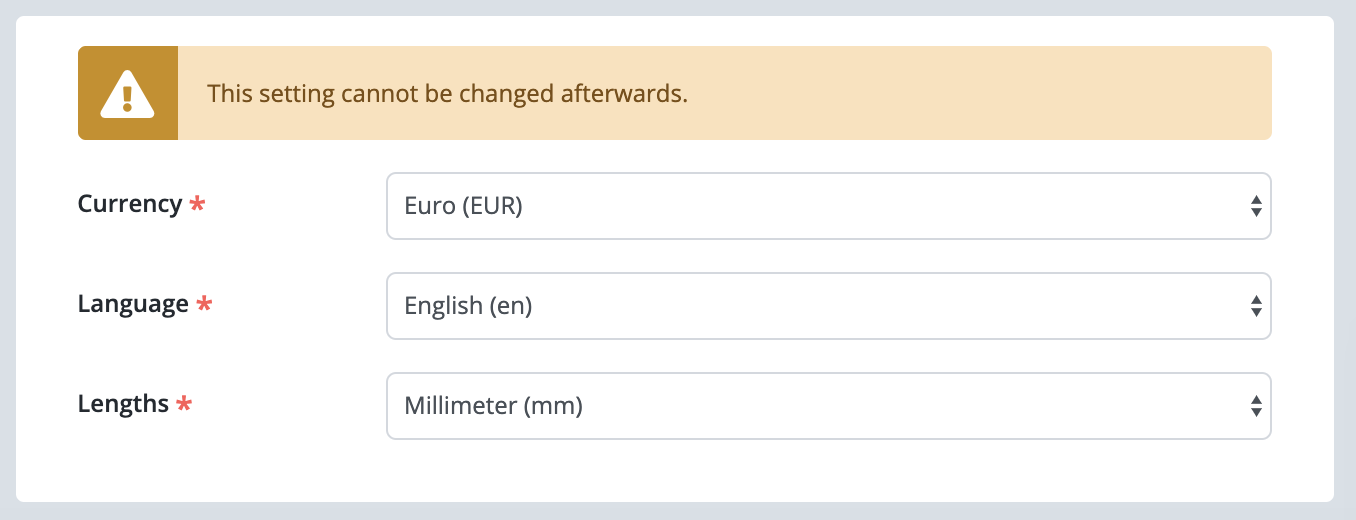The width and height of the screenshot is (1356, 520).
Task: Click the red asterisk beside Lengths
Action: click(x=184, y=405)
